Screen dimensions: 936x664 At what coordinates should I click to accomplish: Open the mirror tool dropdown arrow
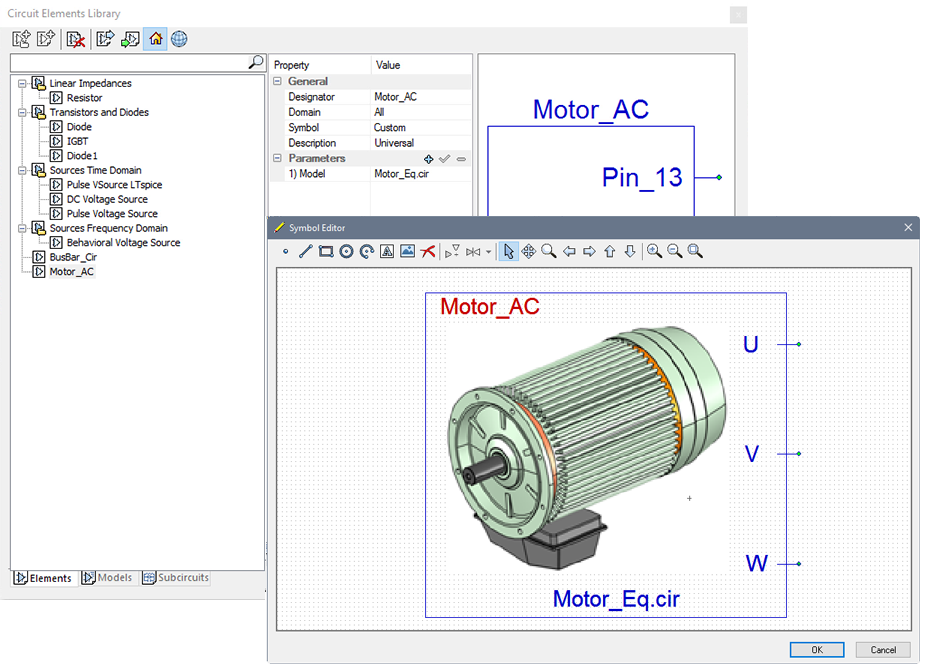click(489, 252)
